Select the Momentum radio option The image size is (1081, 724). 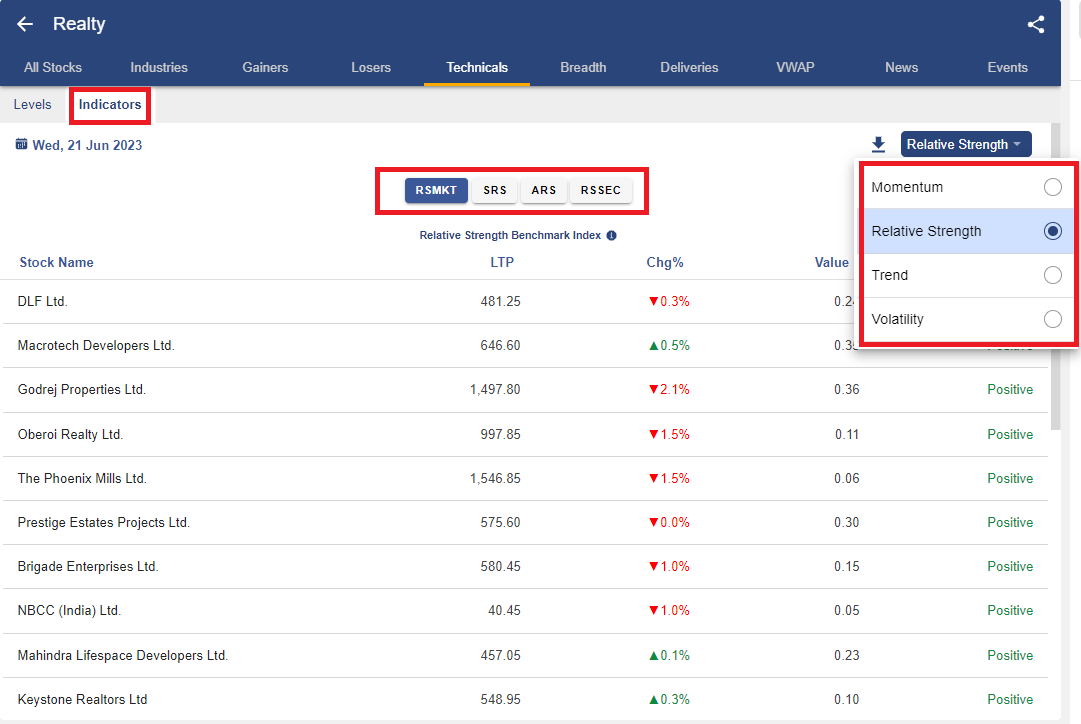pos(1052,187)
